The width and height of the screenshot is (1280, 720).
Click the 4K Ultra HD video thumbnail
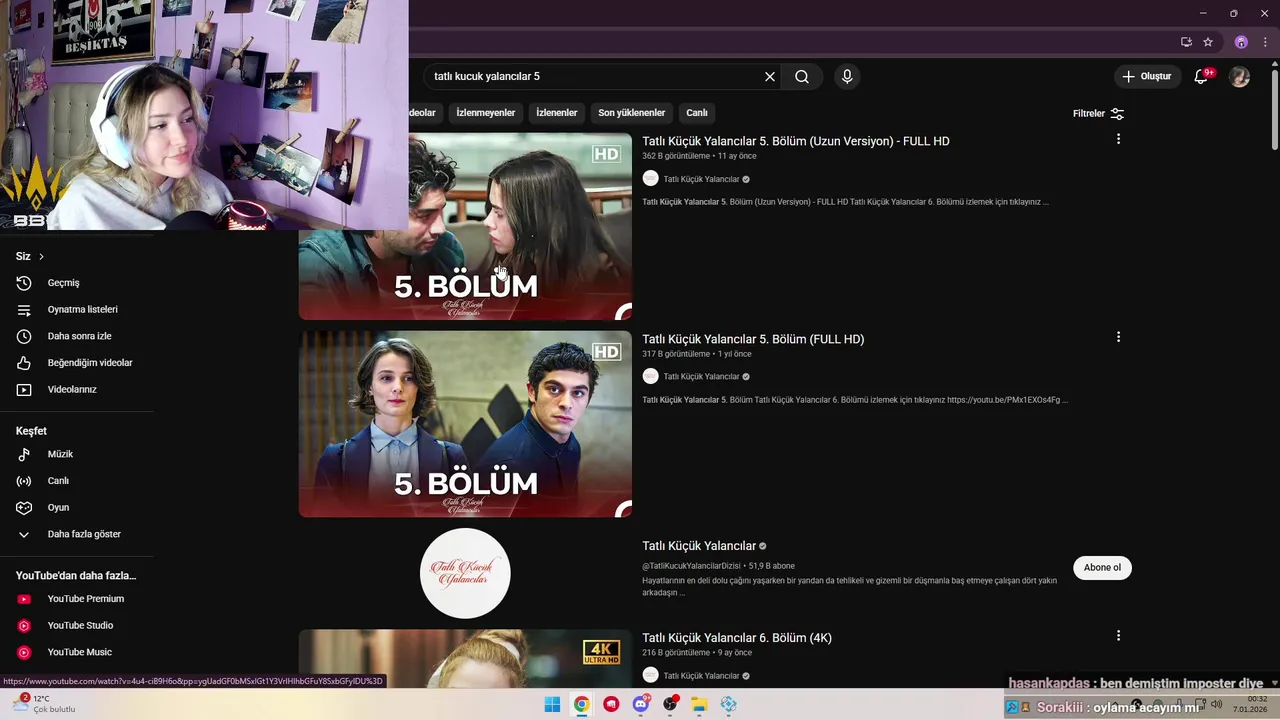[465, 657]
